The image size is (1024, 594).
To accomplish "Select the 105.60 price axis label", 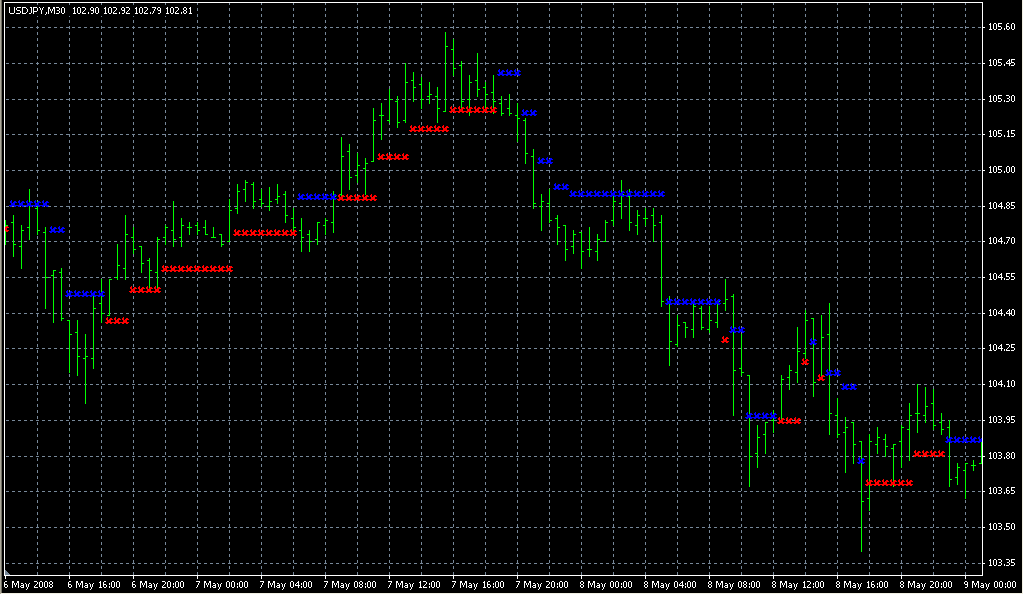I will (x=1001, y=27).
